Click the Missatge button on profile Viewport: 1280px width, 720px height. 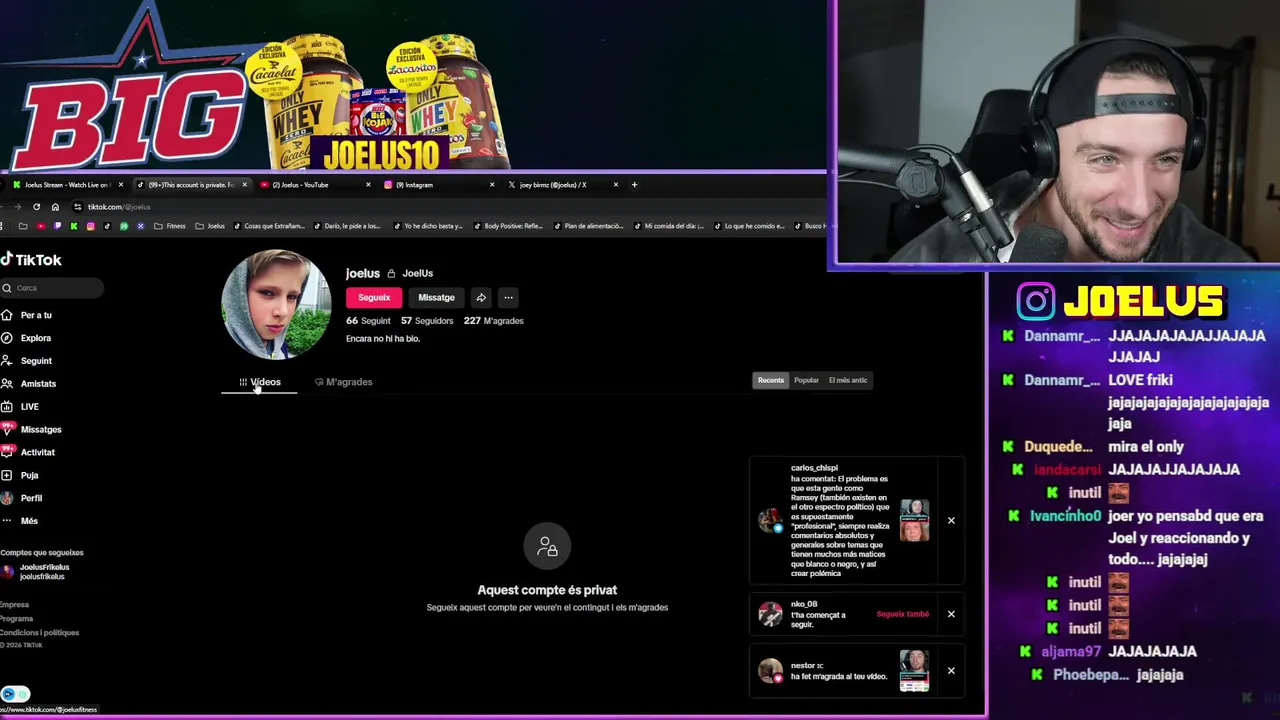pos(436,298)
